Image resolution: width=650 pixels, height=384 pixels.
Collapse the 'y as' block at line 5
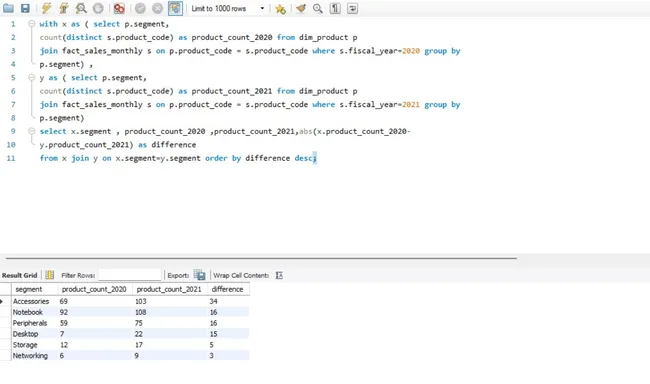tap(32, 77)
